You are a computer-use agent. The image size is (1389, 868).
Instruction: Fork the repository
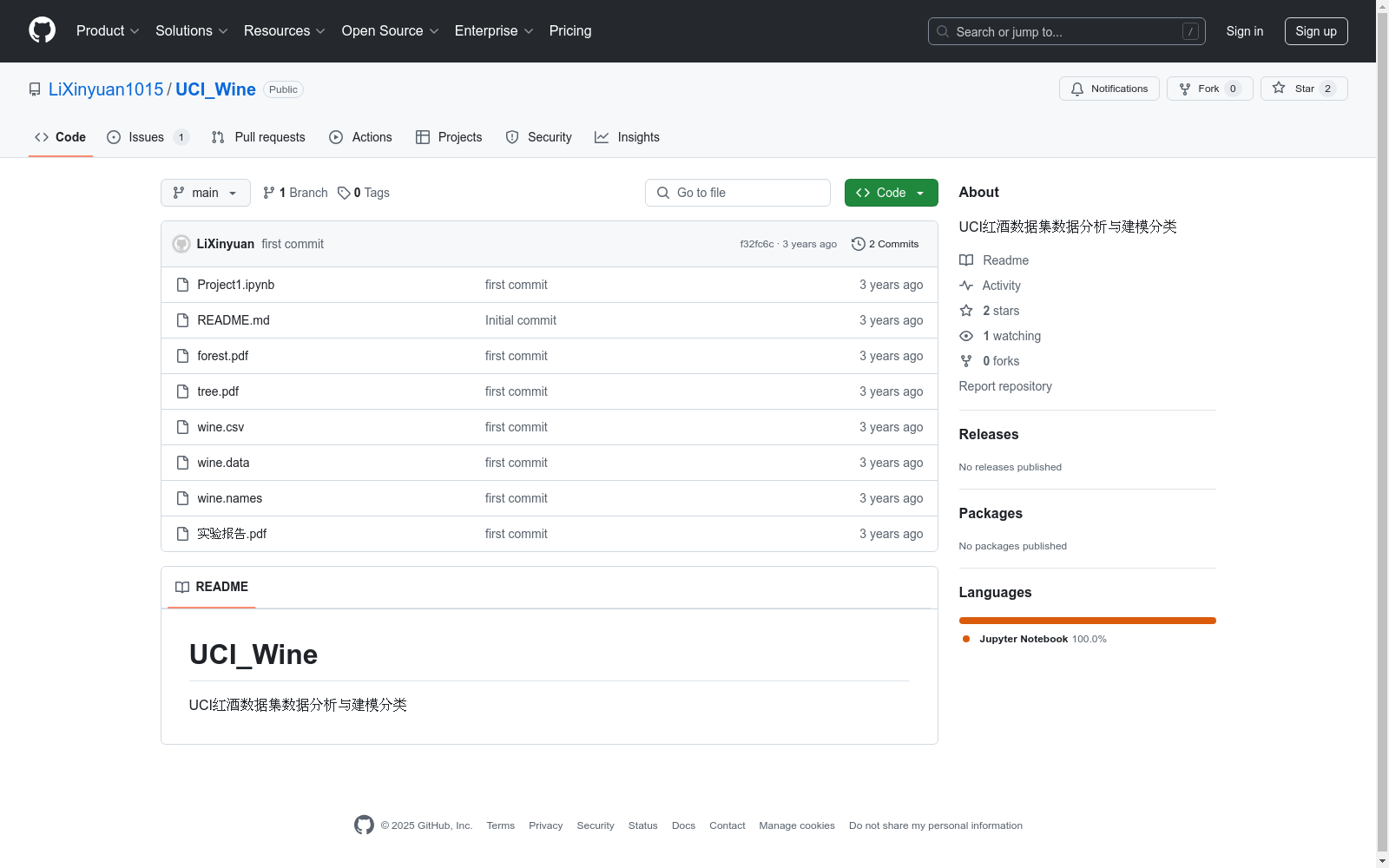tap(1210, 89)
